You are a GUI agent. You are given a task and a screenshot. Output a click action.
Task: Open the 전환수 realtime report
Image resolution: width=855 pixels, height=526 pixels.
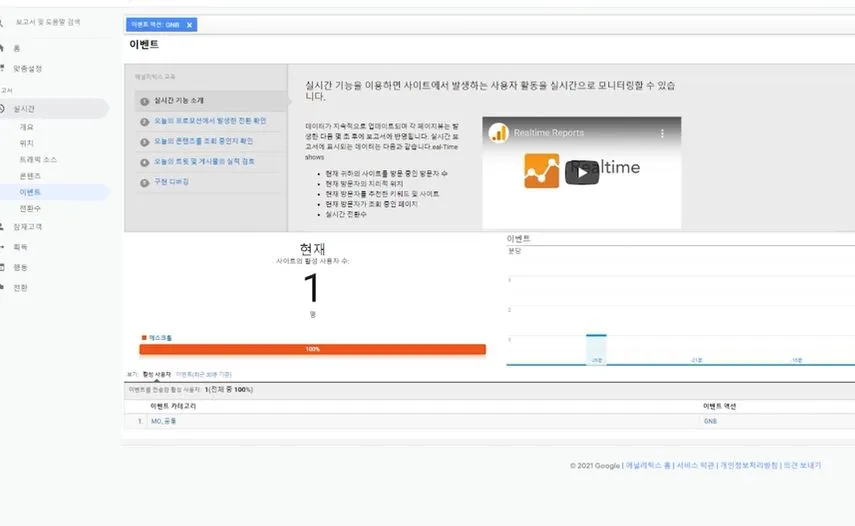30,209
